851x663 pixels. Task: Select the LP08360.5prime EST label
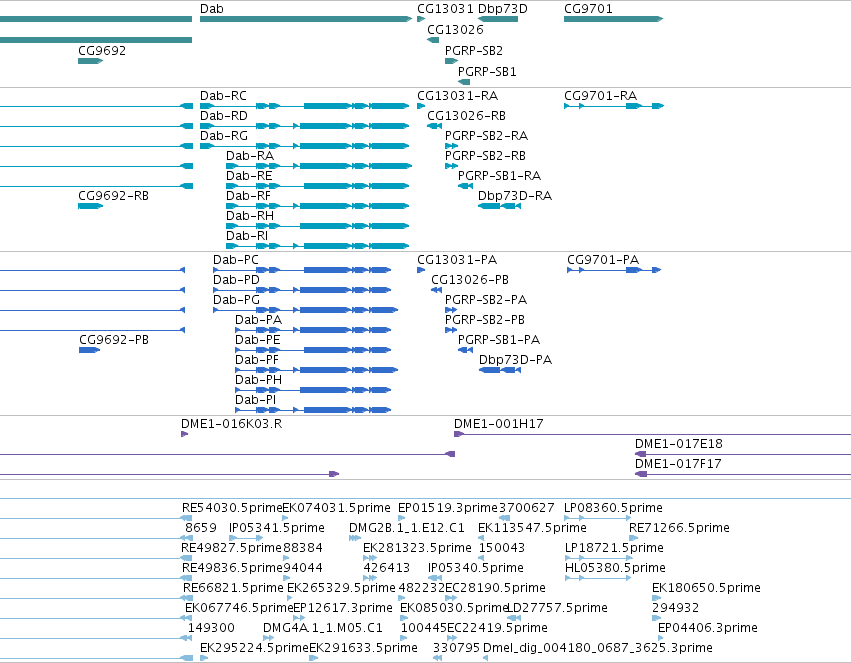tap(613, 508)
